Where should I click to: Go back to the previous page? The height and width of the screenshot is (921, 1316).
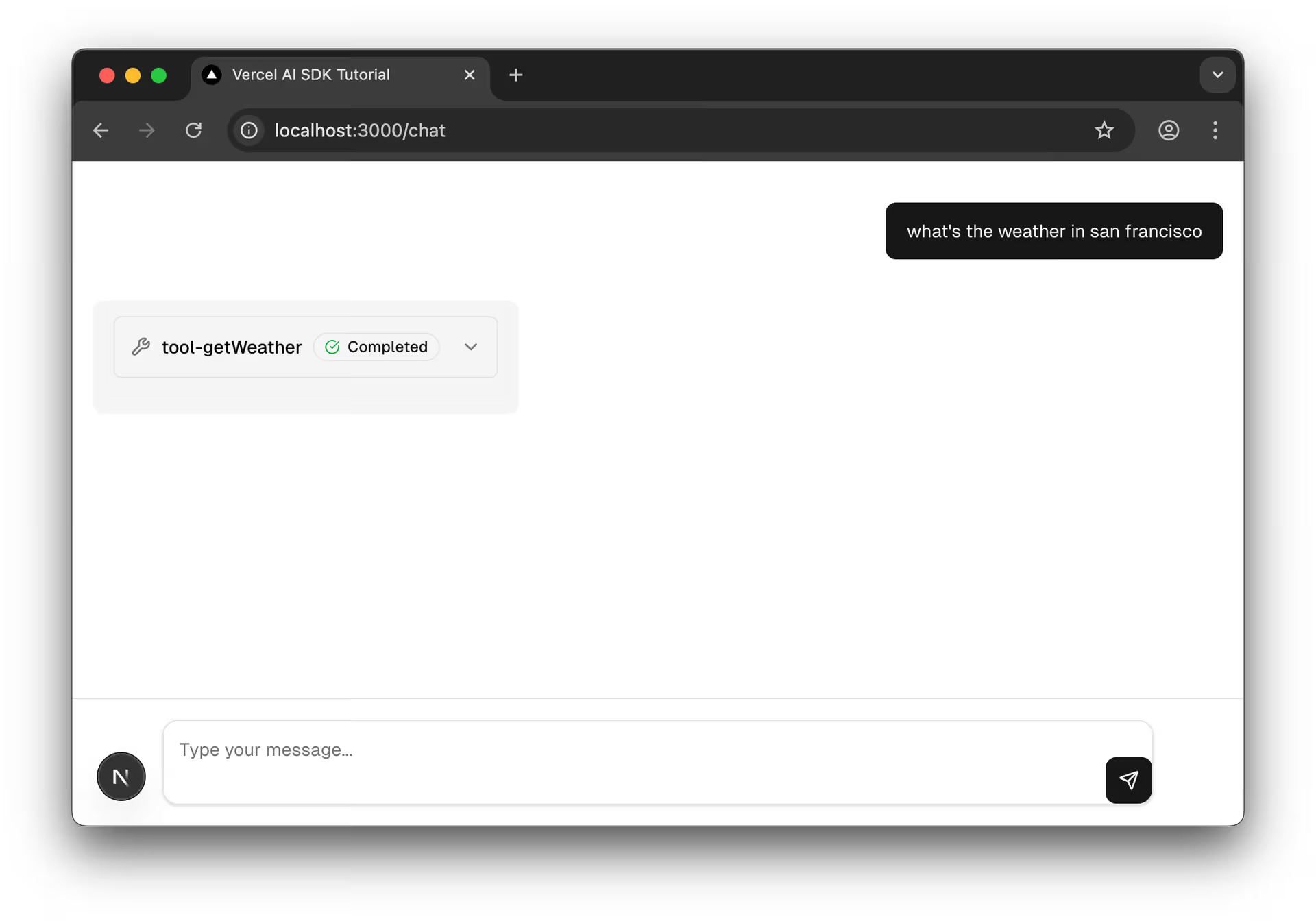(x=101, y=130)
